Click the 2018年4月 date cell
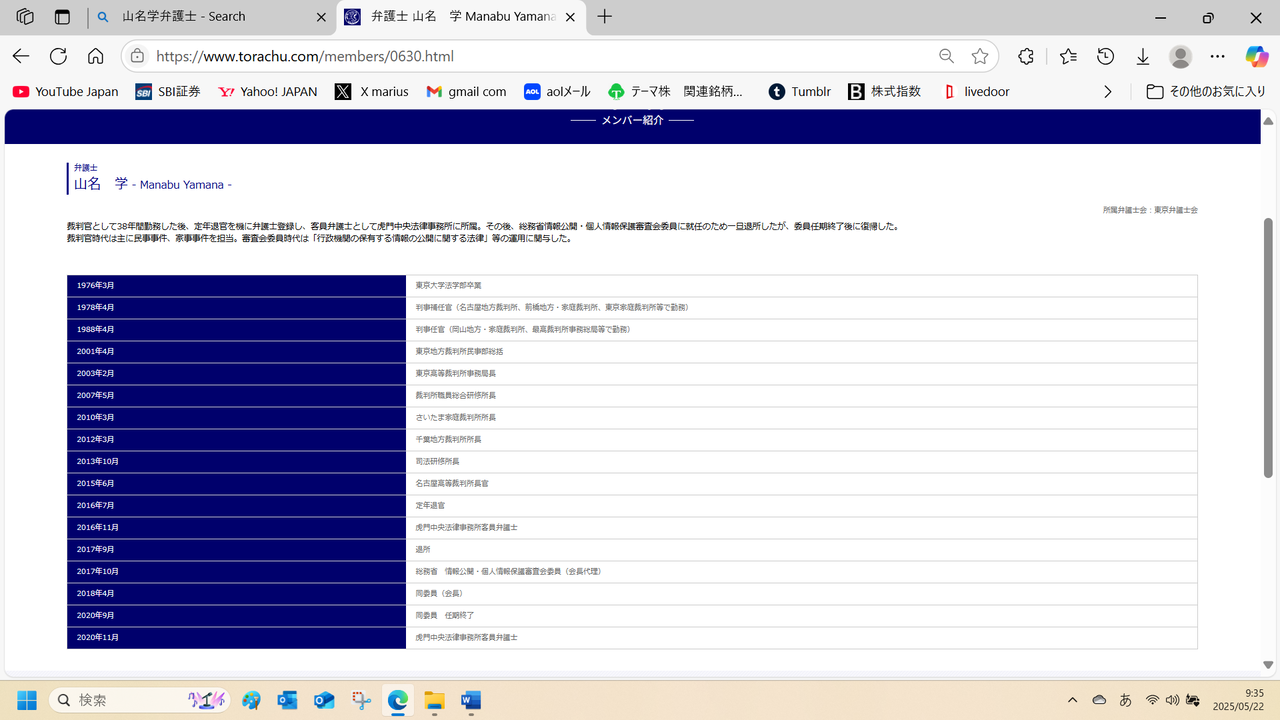Image resolution: width=1280 pixels, height=720 pixels. pyautogui.click(x=236, y=594)
